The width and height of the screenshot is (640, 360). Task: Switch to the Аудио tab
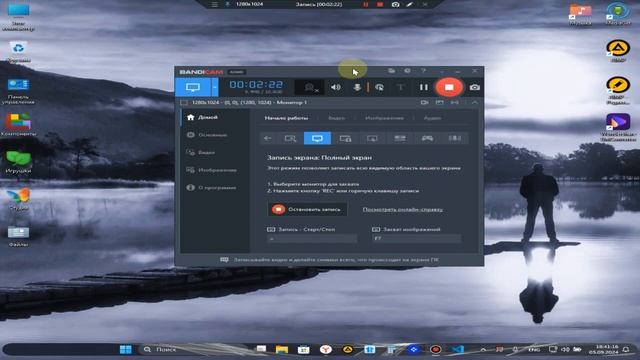coord(432,118)
